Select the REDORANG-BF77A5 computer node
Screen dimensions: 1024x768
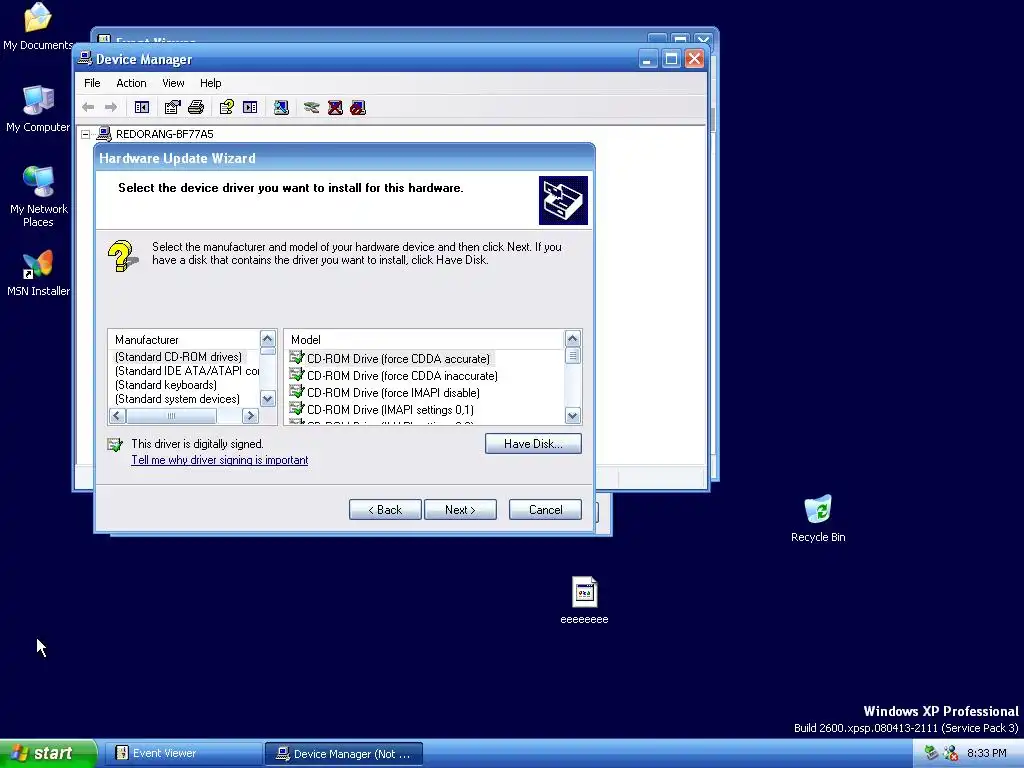point(165,134)
